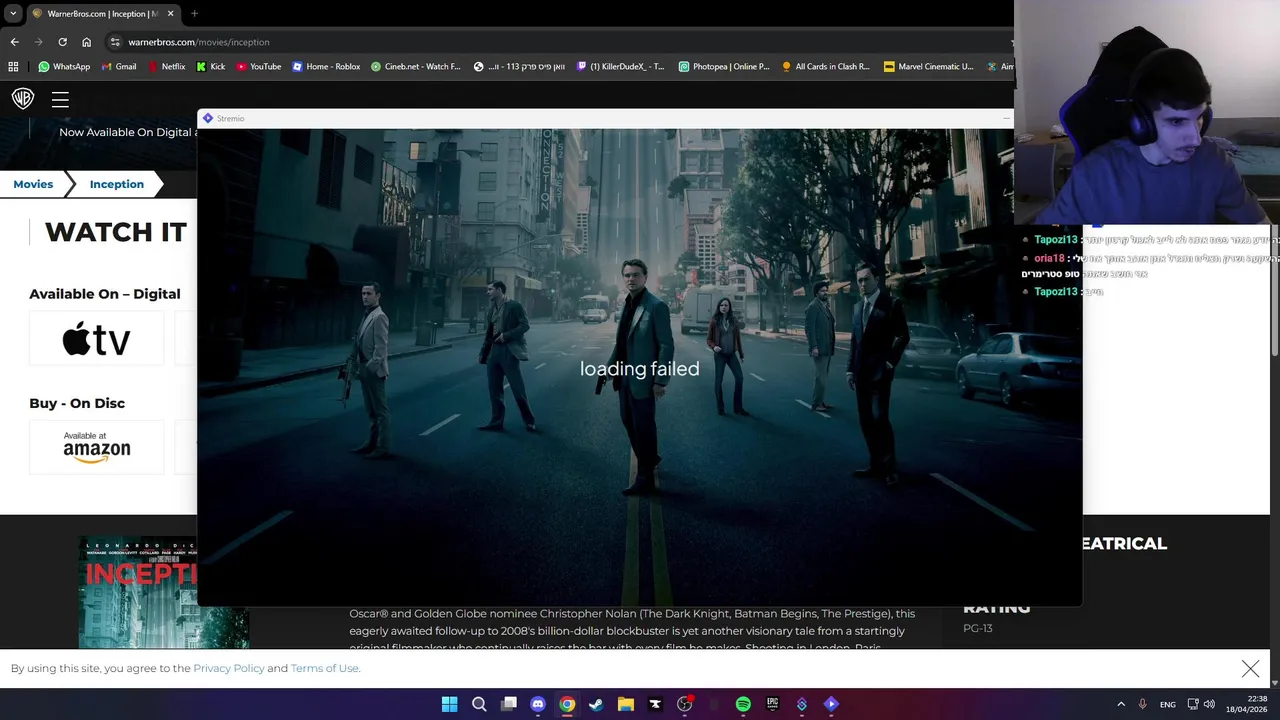The height and width of the screenshot is (720, 1280).
Task: Open the Photopea bookmark
Action: click(x=724, y=67)
